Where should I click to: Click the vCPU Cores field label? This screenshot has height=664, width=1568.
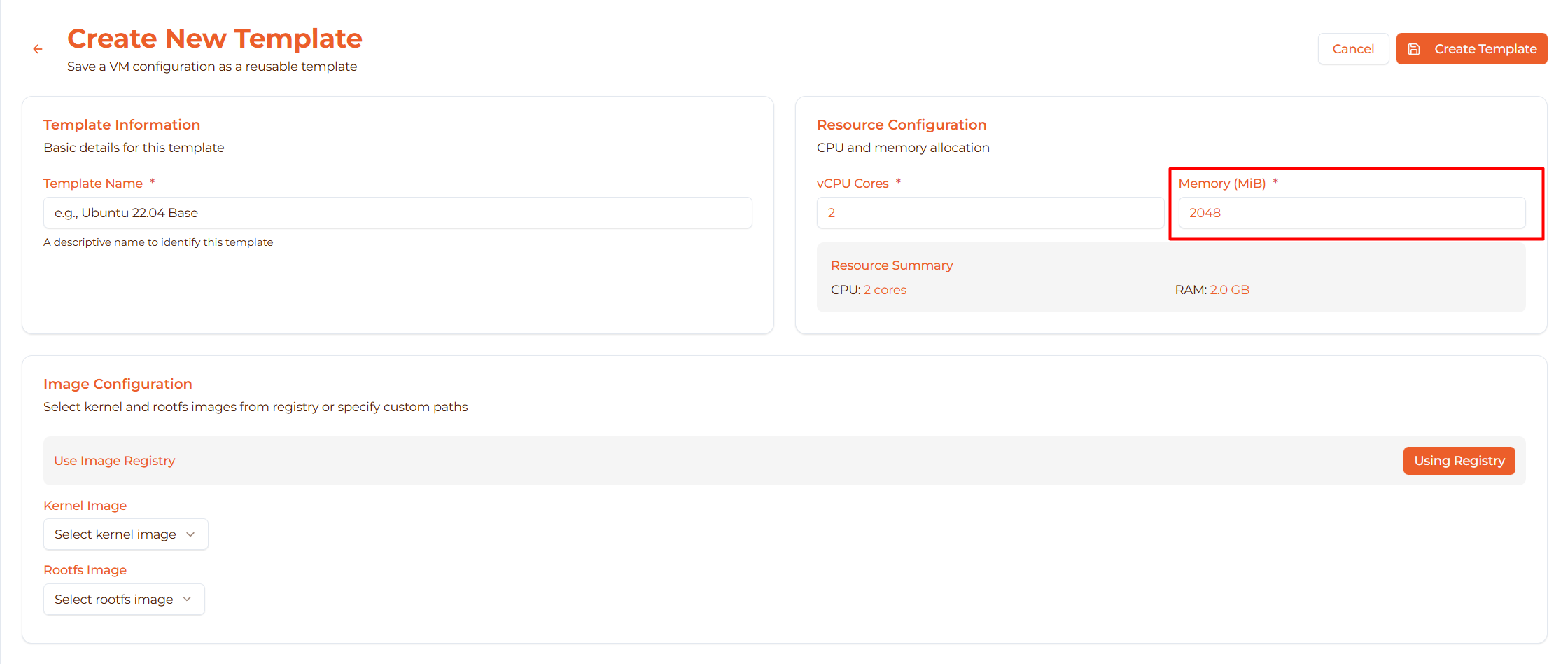853,184
